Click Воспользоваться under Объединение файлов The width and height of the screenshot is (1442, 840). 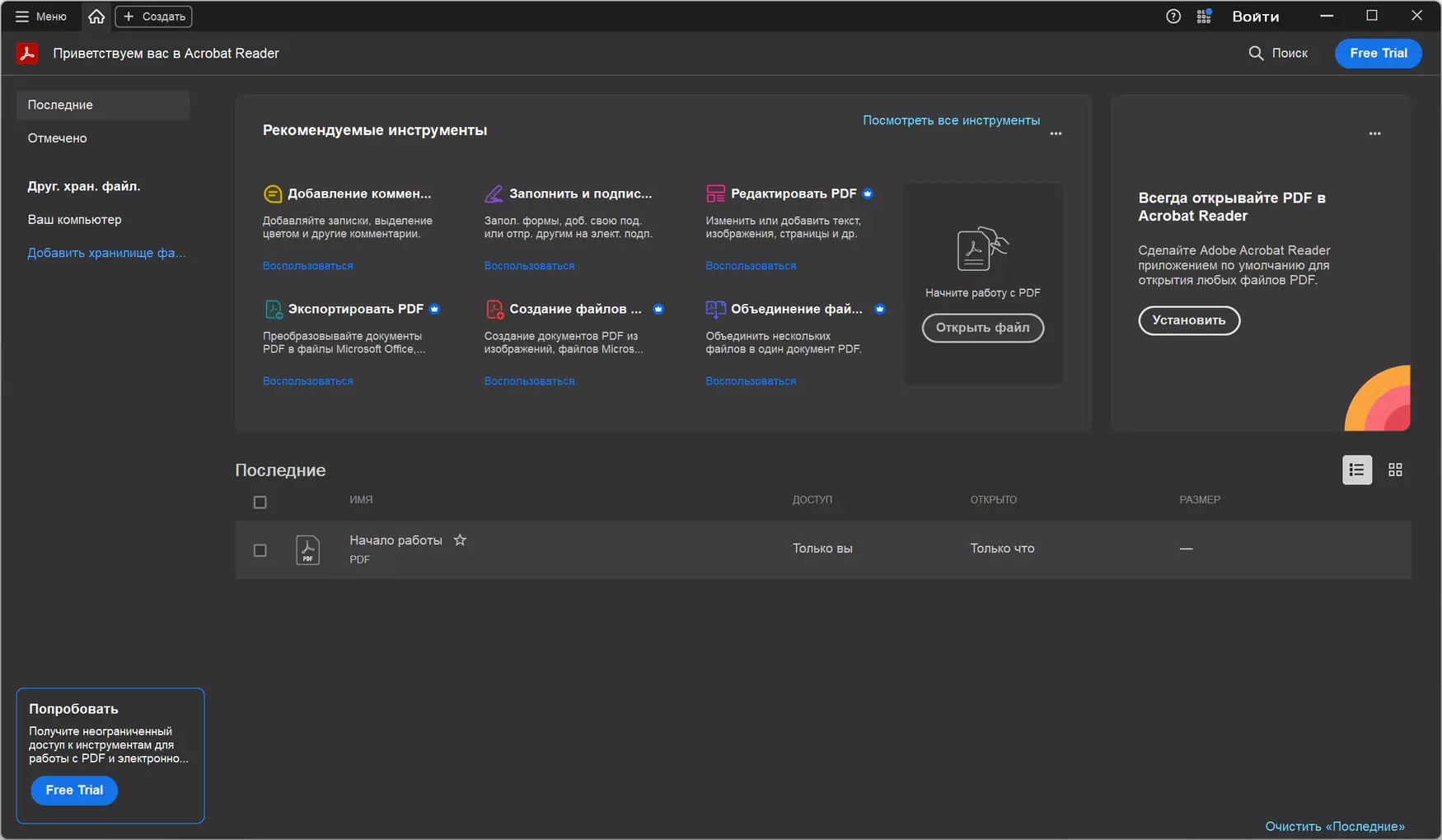(x=751, y=381)
